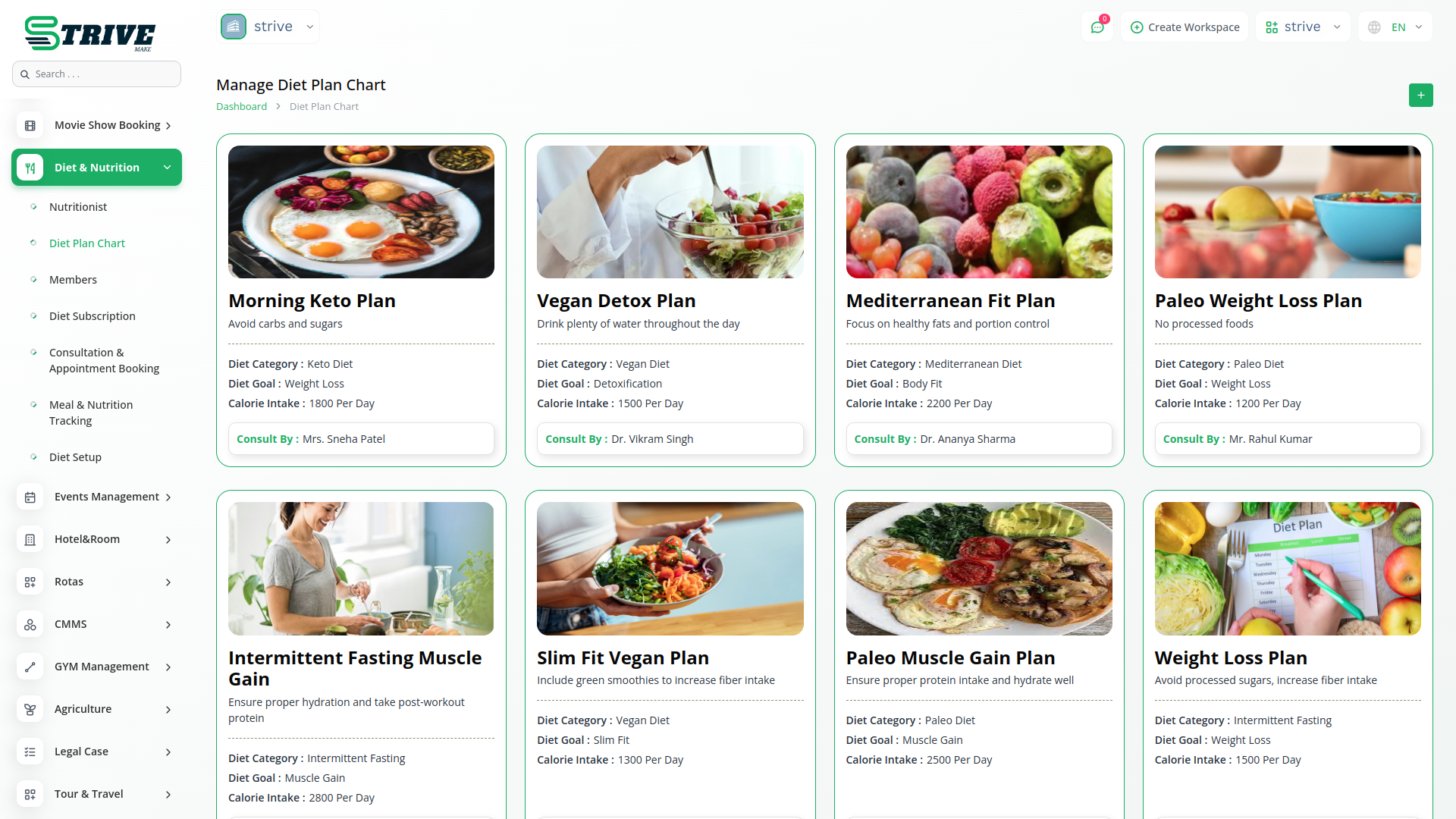Click the Create Workspace button
The width and height of the screenshot is (1456, 819).
click(1185, 27)
